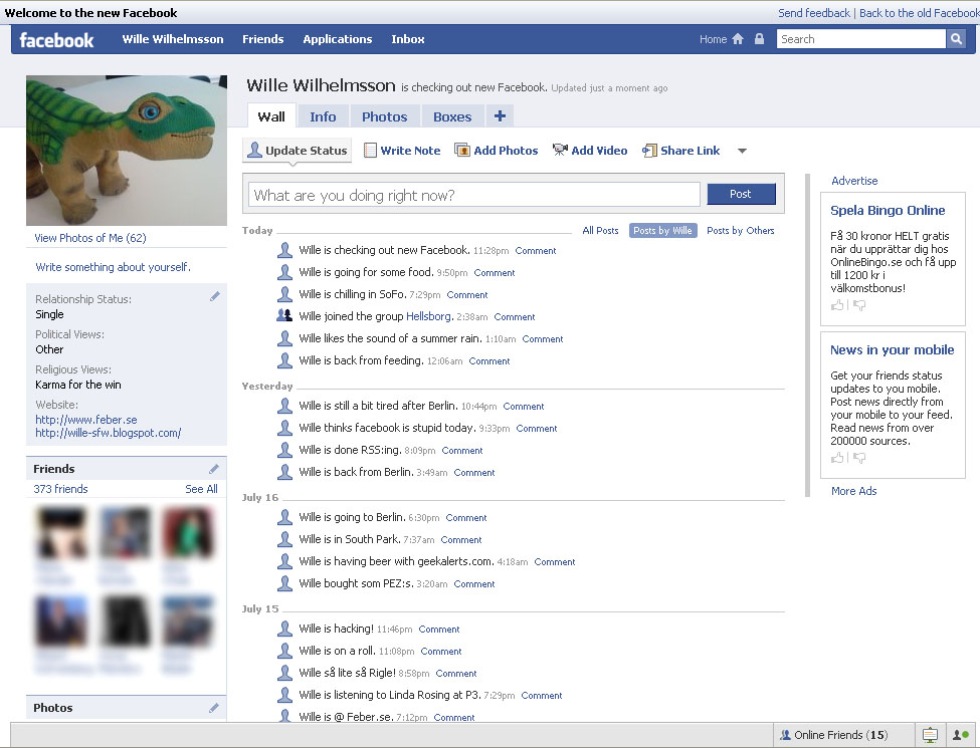Expand more publisher options dropdown arrow
Screen dimensions: 980x748
(742, 151)
